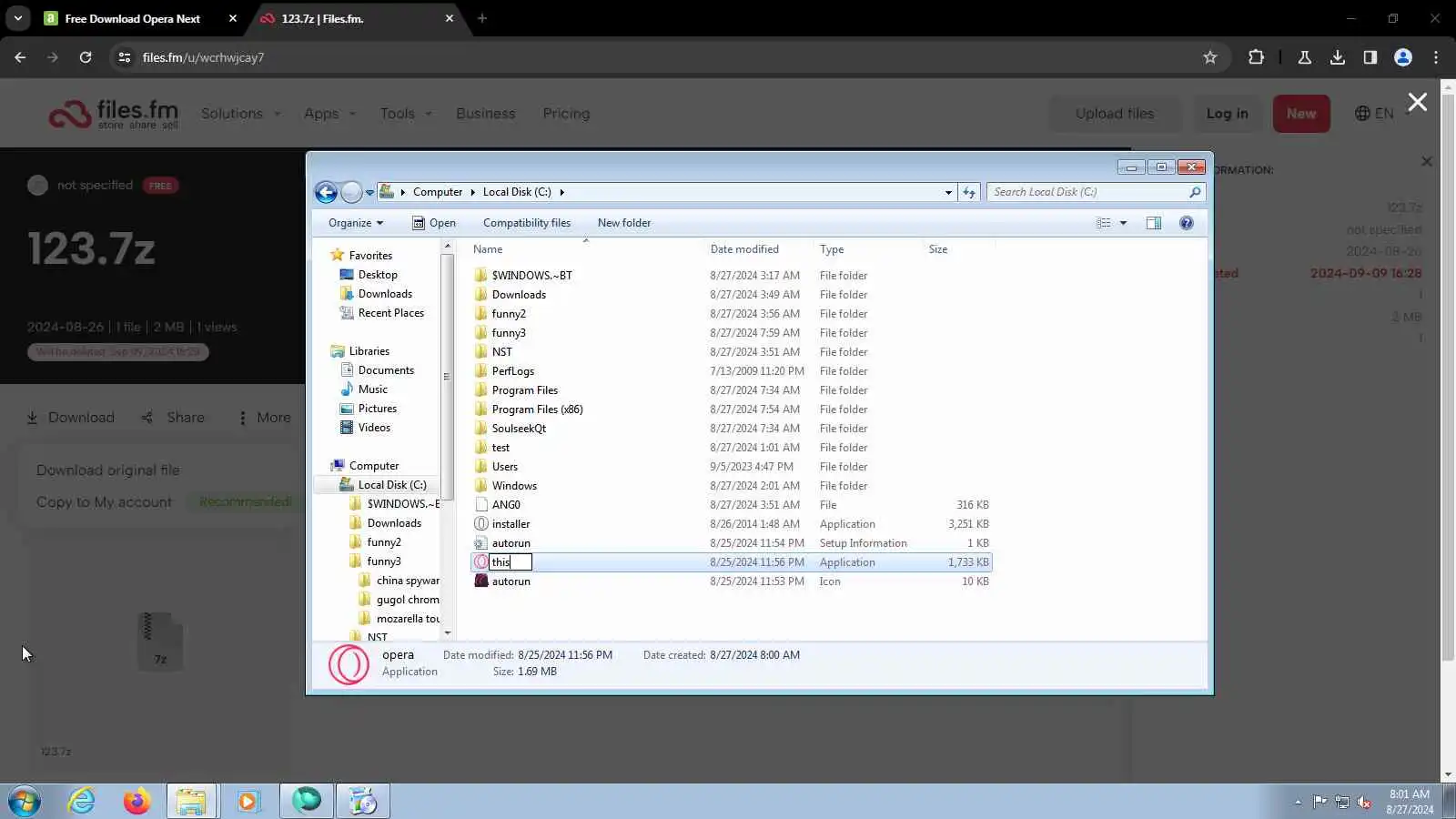Toggle the Explorer preview pane

click(x=1153, y=223)
